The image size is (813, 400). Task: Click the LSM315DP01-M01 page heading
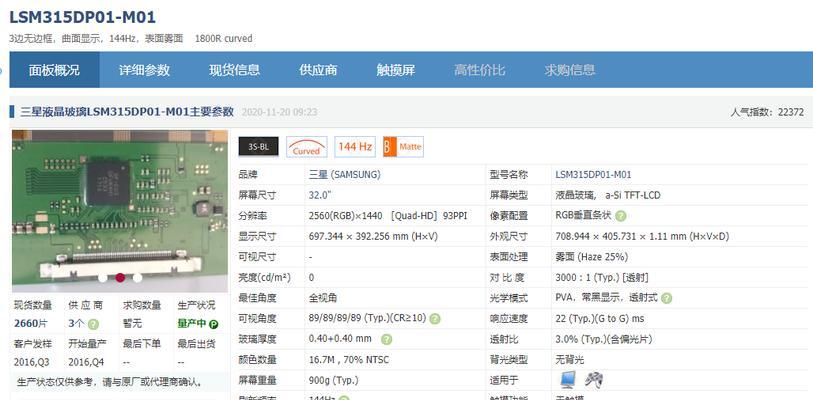82,17
